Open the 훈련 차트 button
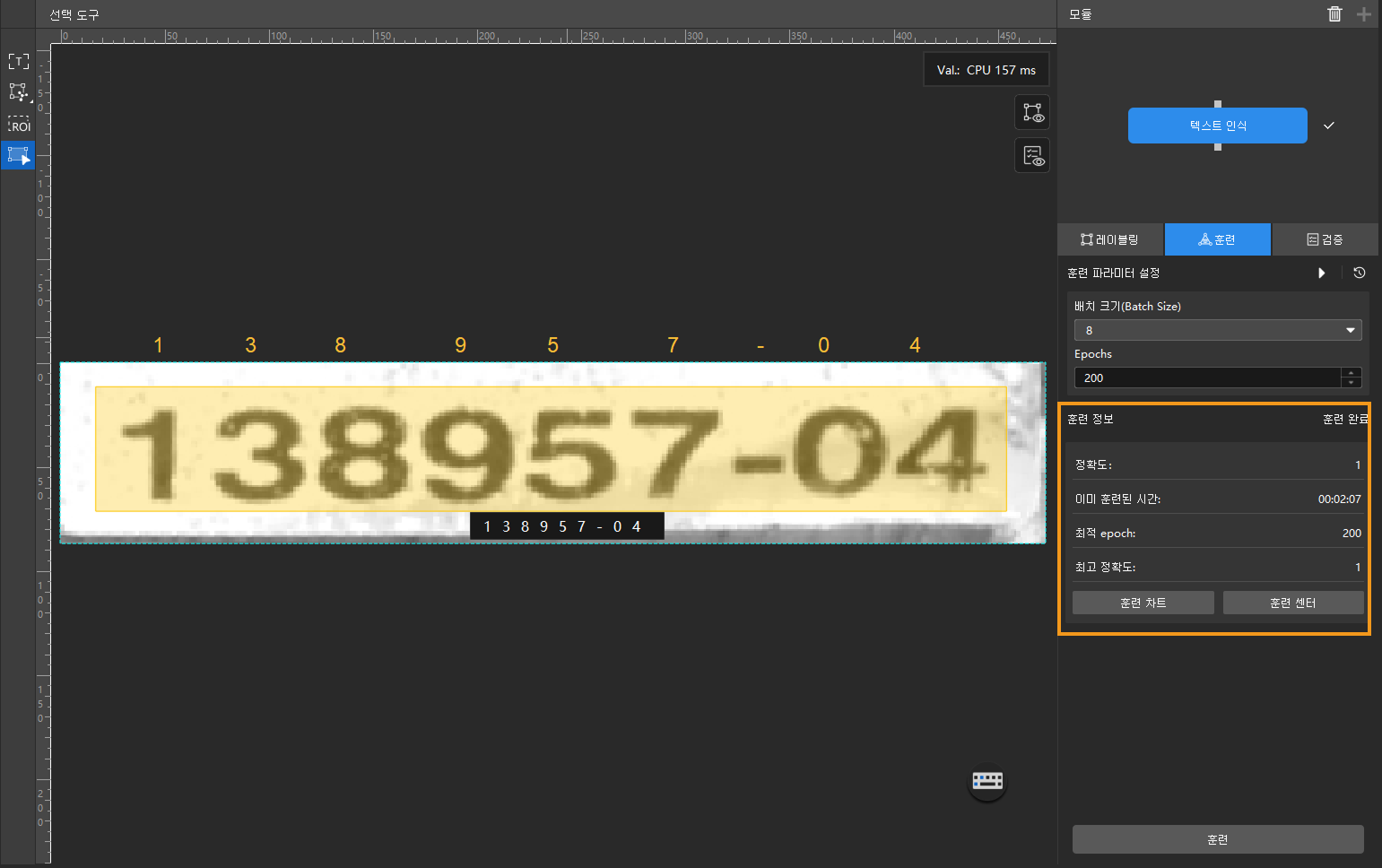Viewport: 1382px width, 868px height. [1143, 603]
